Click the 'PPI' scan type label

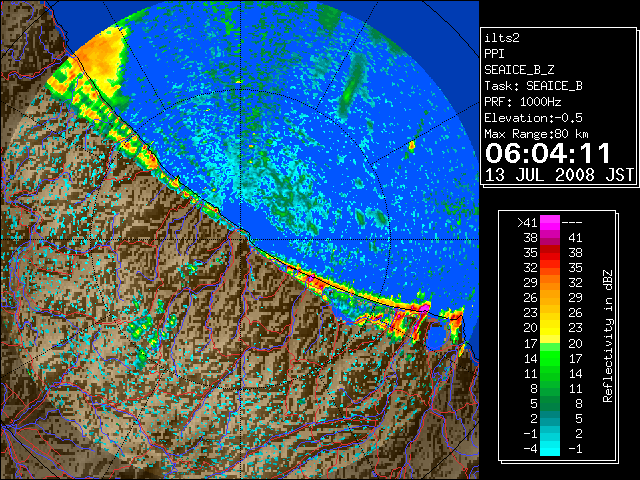[494, 54]
